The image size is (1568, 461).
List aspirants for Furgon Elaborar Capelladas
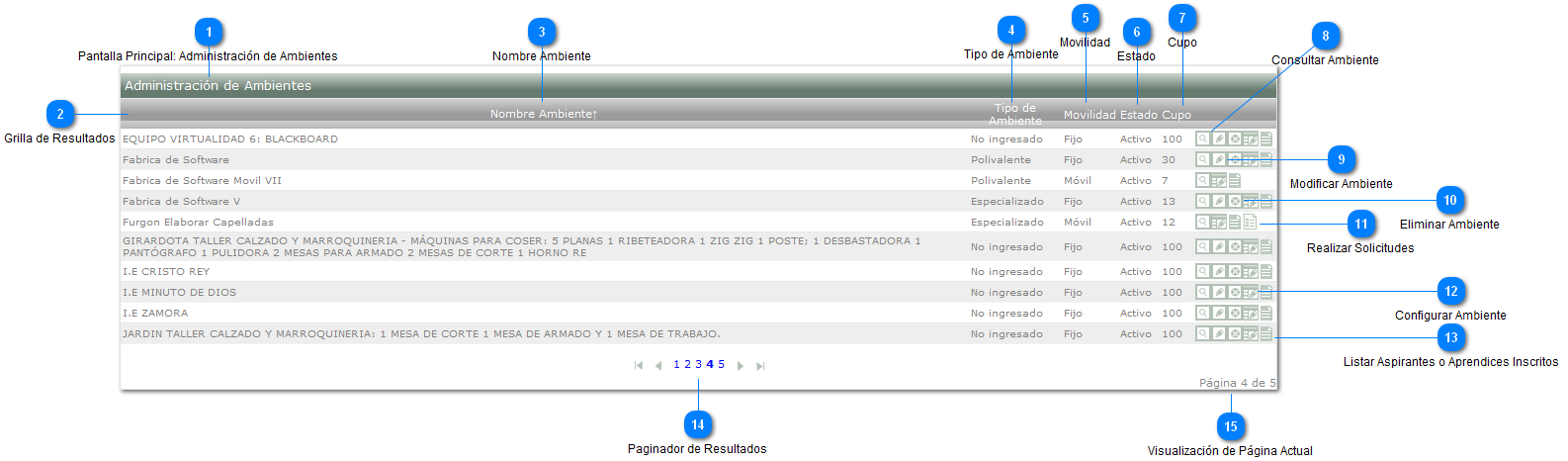click(x=1235, y=222)
